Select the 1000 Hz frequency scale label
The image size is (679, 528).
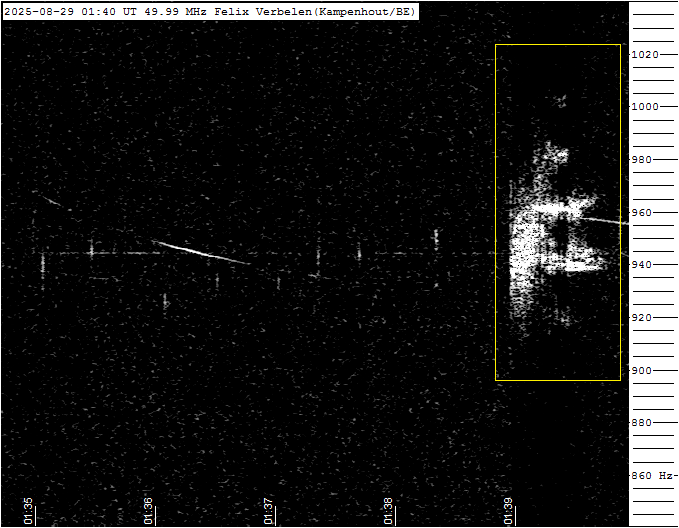645,107
